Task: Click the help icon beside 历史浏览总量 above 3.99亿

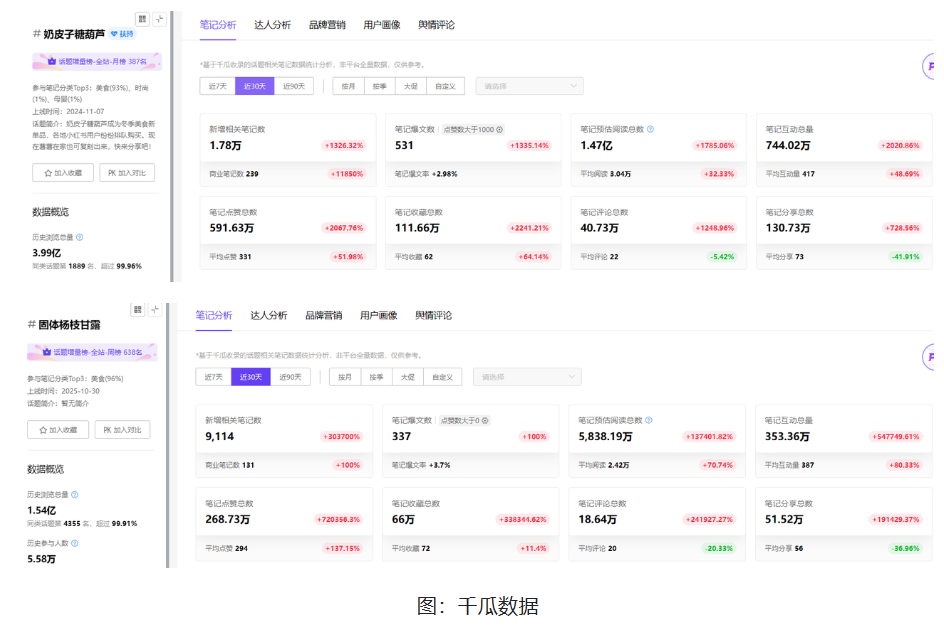Action: (x=79, y=237)
